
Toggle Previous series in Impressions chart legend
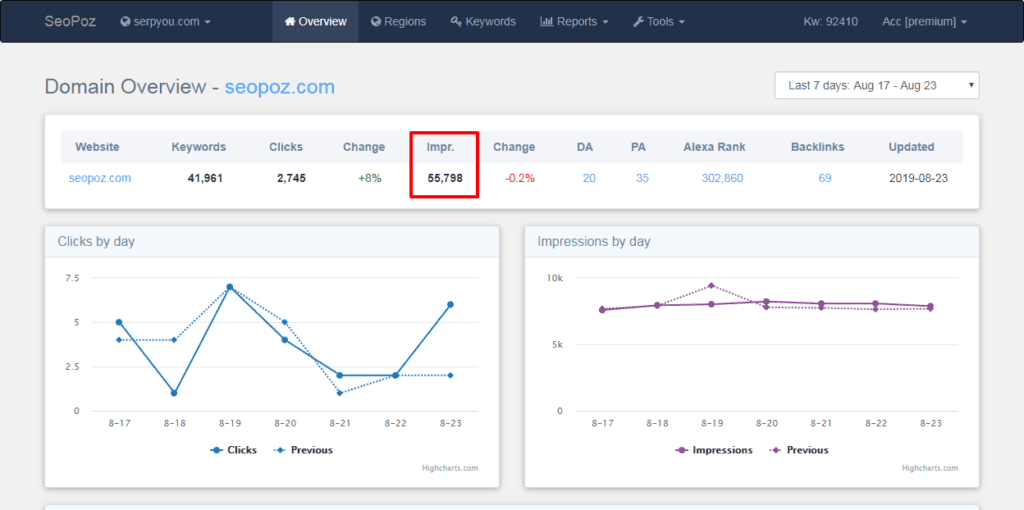click(x=799, y=450)
